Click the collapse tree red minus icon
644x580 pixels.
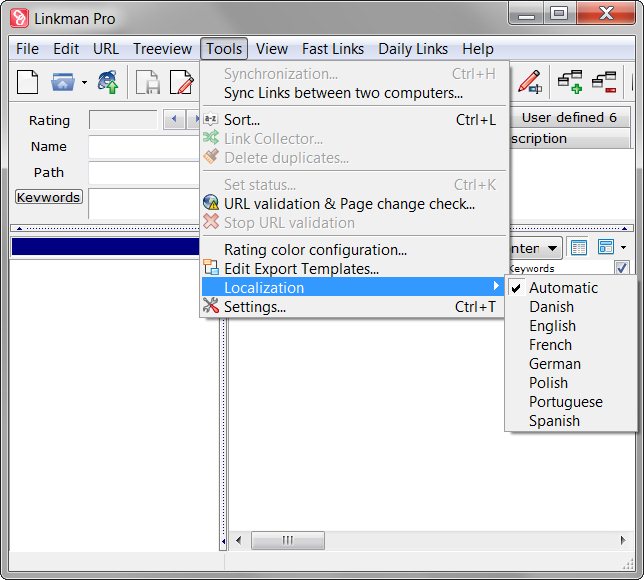point(604,81)
